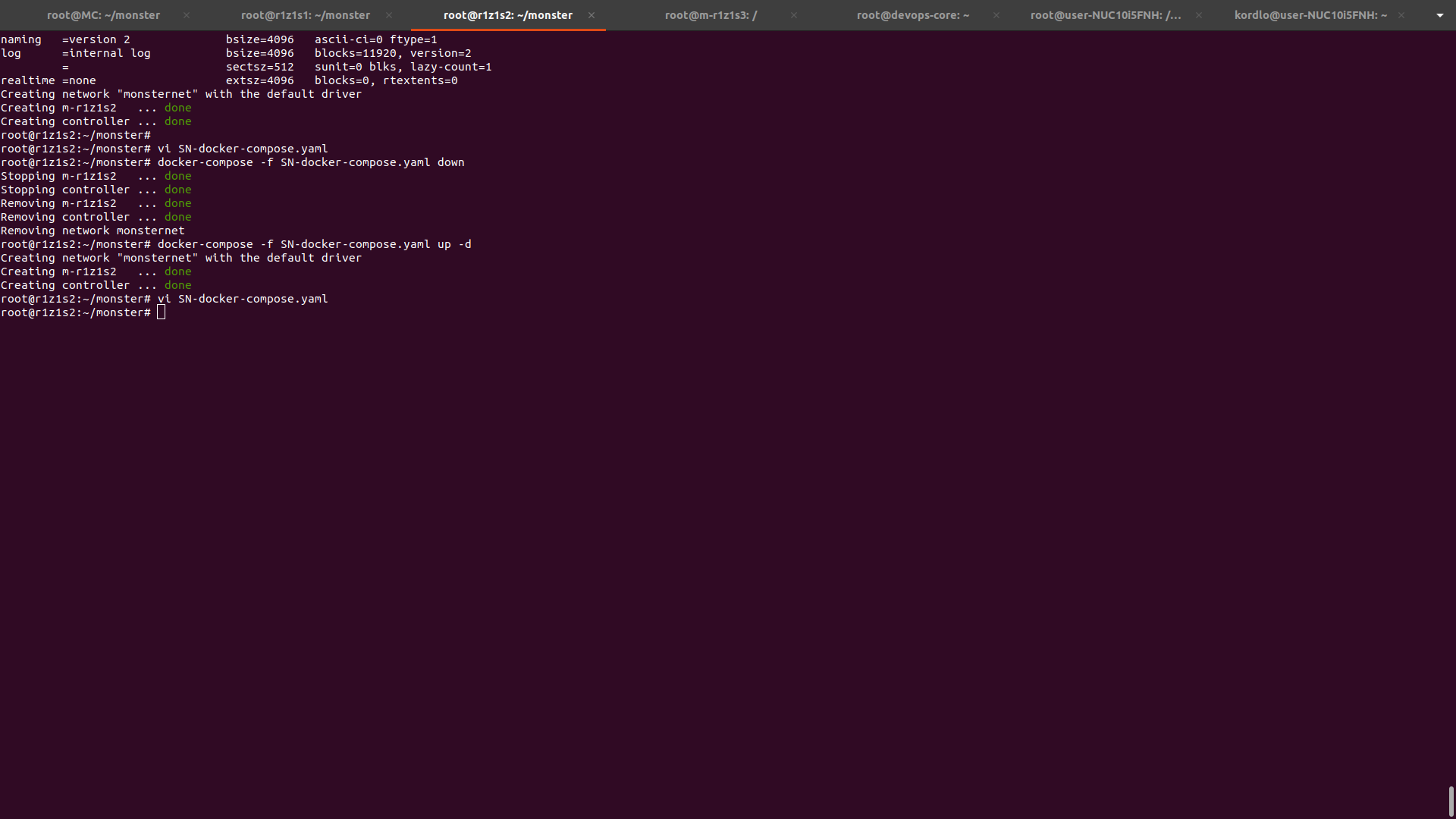
Task: Switch to the root@MC ~/monster tab
Action: coord(103,15)
